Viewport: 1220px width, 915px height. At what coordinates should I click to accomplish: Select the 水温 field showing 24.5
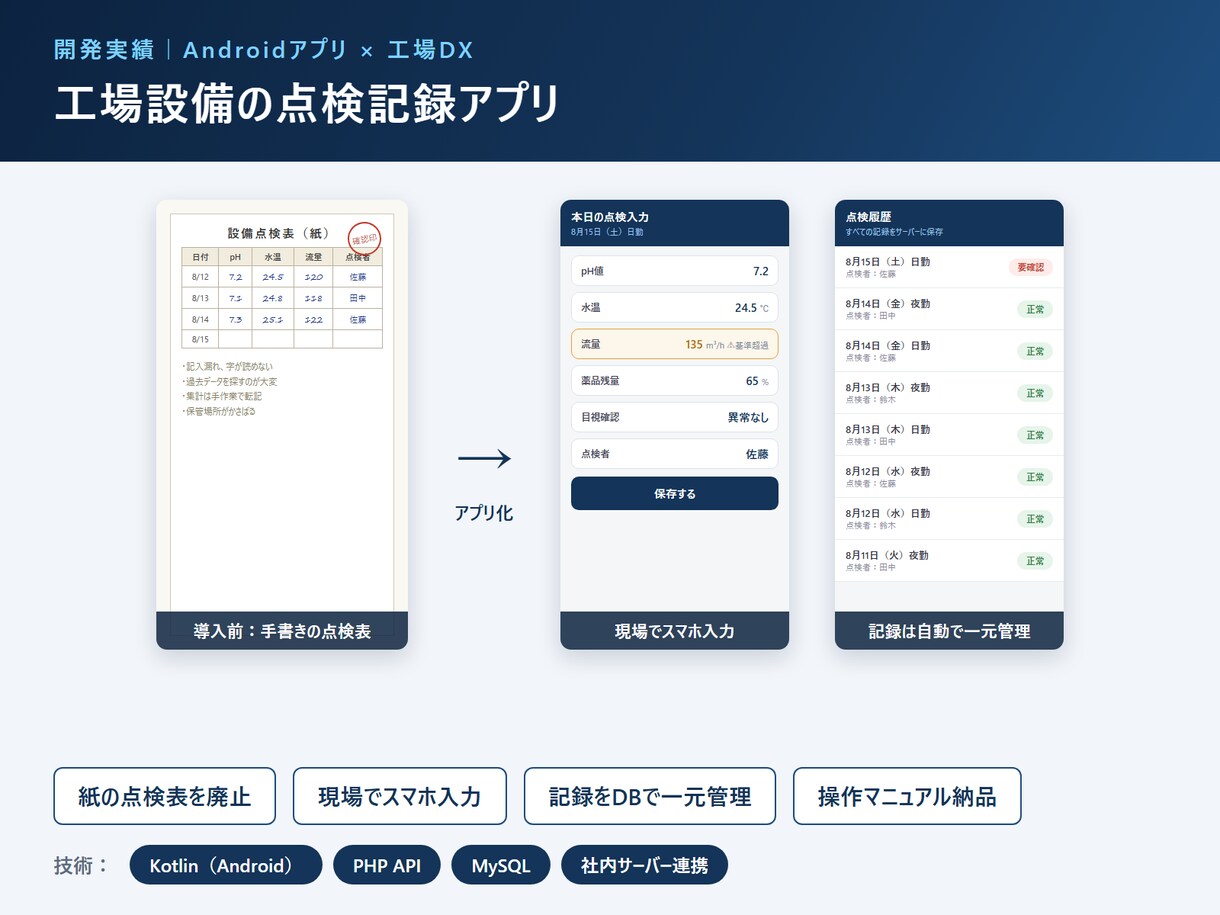pyautogui.click(x=674, y=308)
